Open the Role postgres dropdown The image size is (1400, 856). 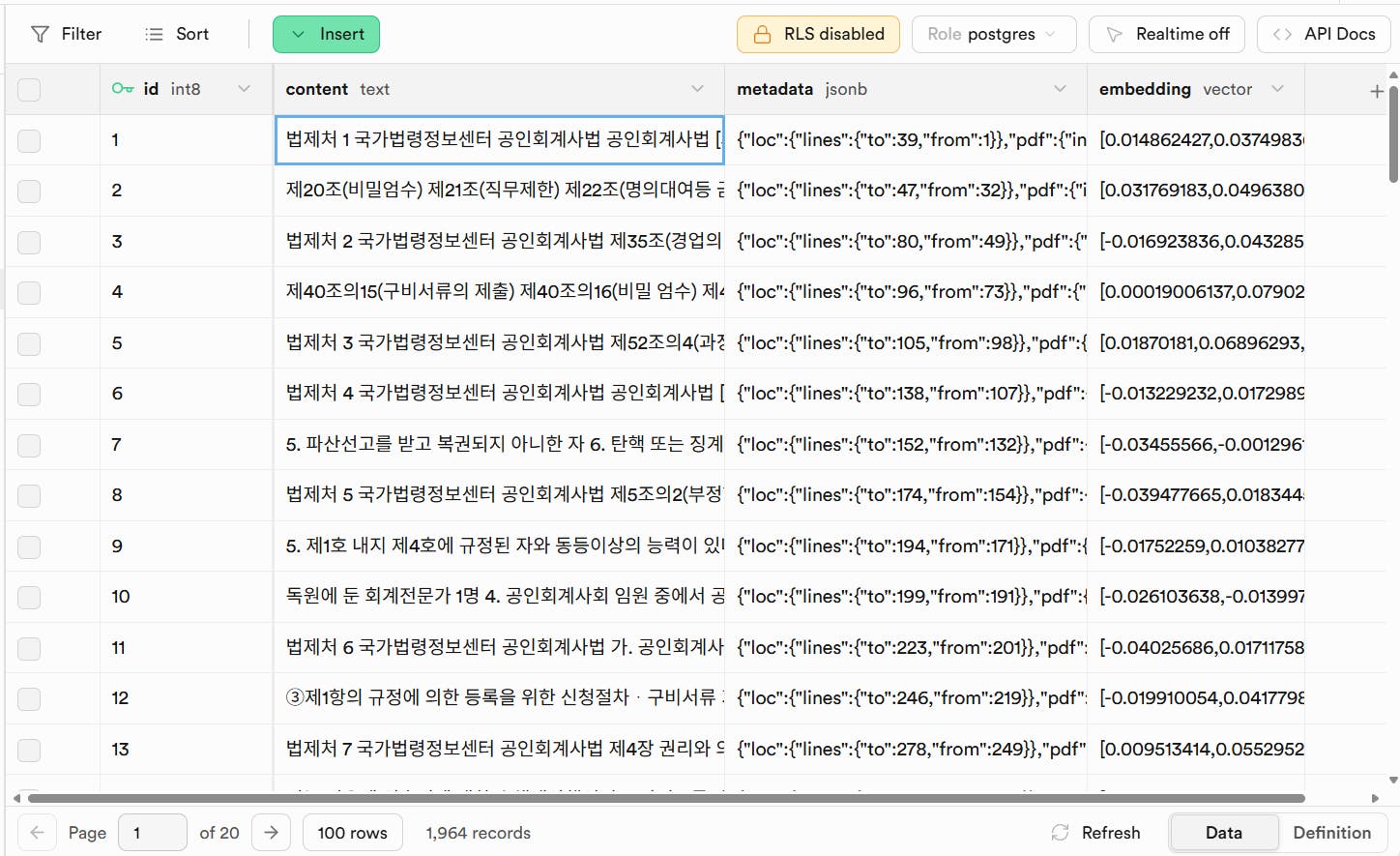click(995, 35)
